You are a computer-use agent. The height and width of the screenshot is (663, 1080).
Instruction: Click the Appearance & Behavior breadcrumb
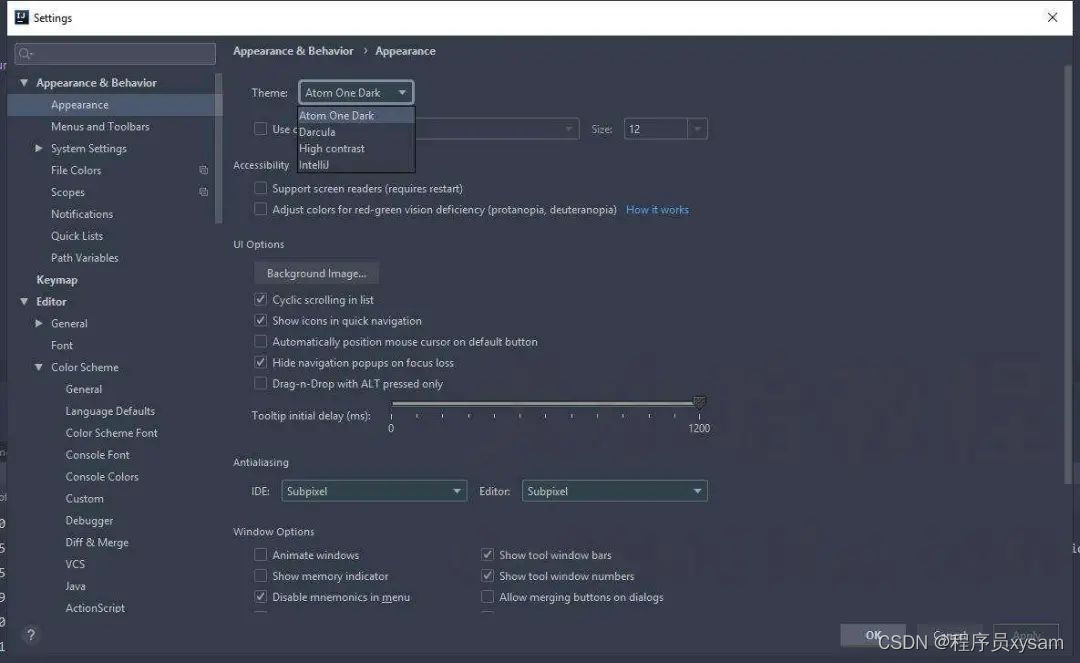click(293, 51)
